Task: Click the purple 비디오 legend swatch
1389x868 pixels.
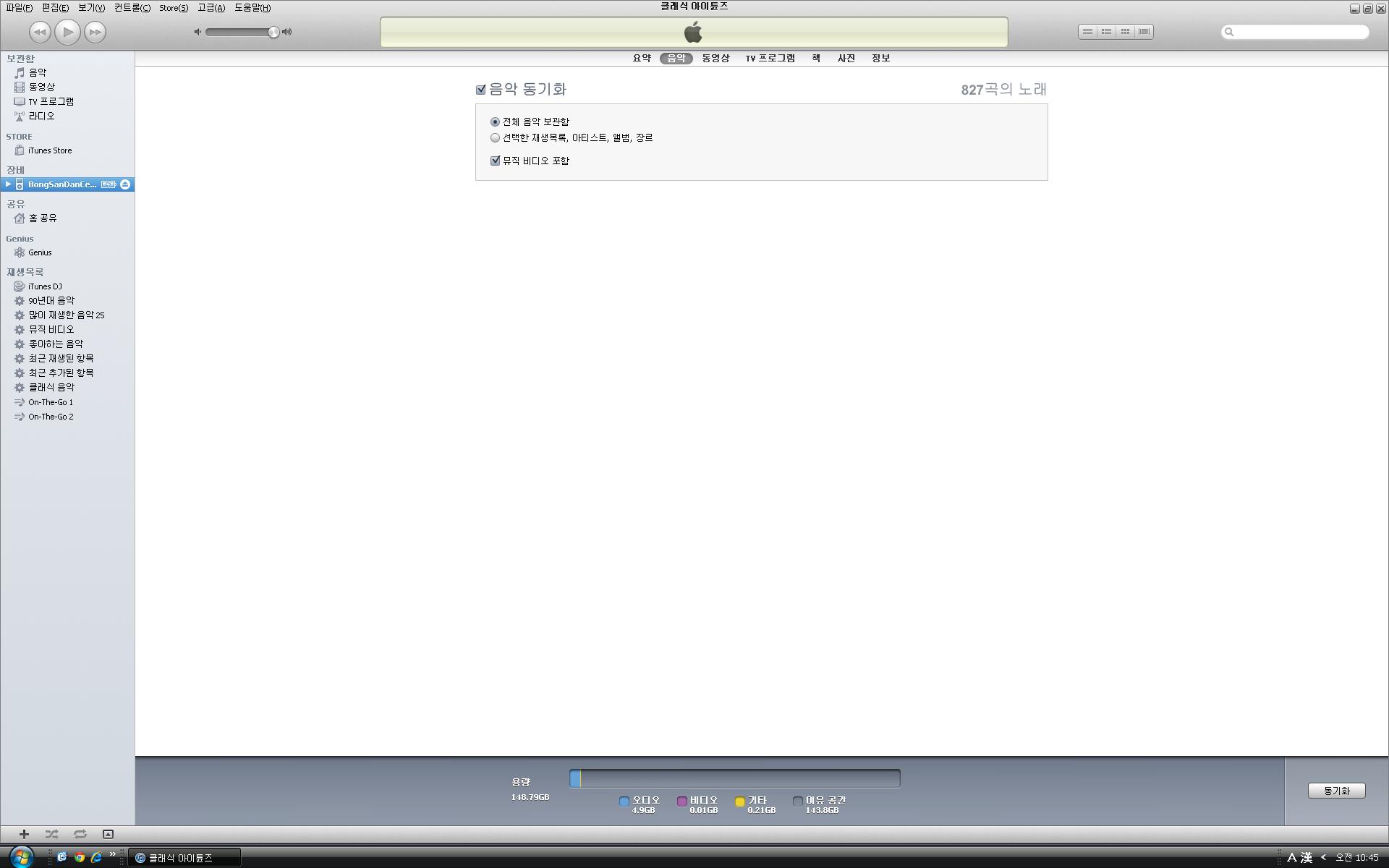Action: point(681,801)
